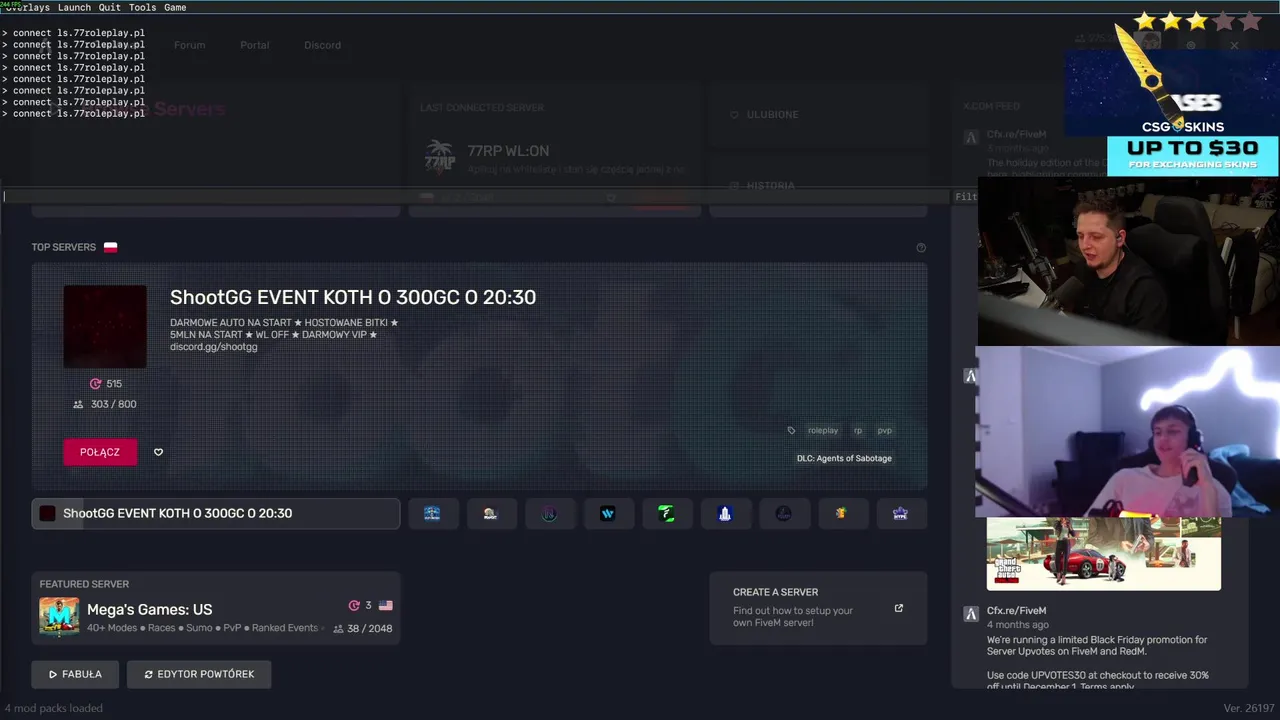
Task: Open the dimmed Portal tab behind the console
Action: coord(254,45)
